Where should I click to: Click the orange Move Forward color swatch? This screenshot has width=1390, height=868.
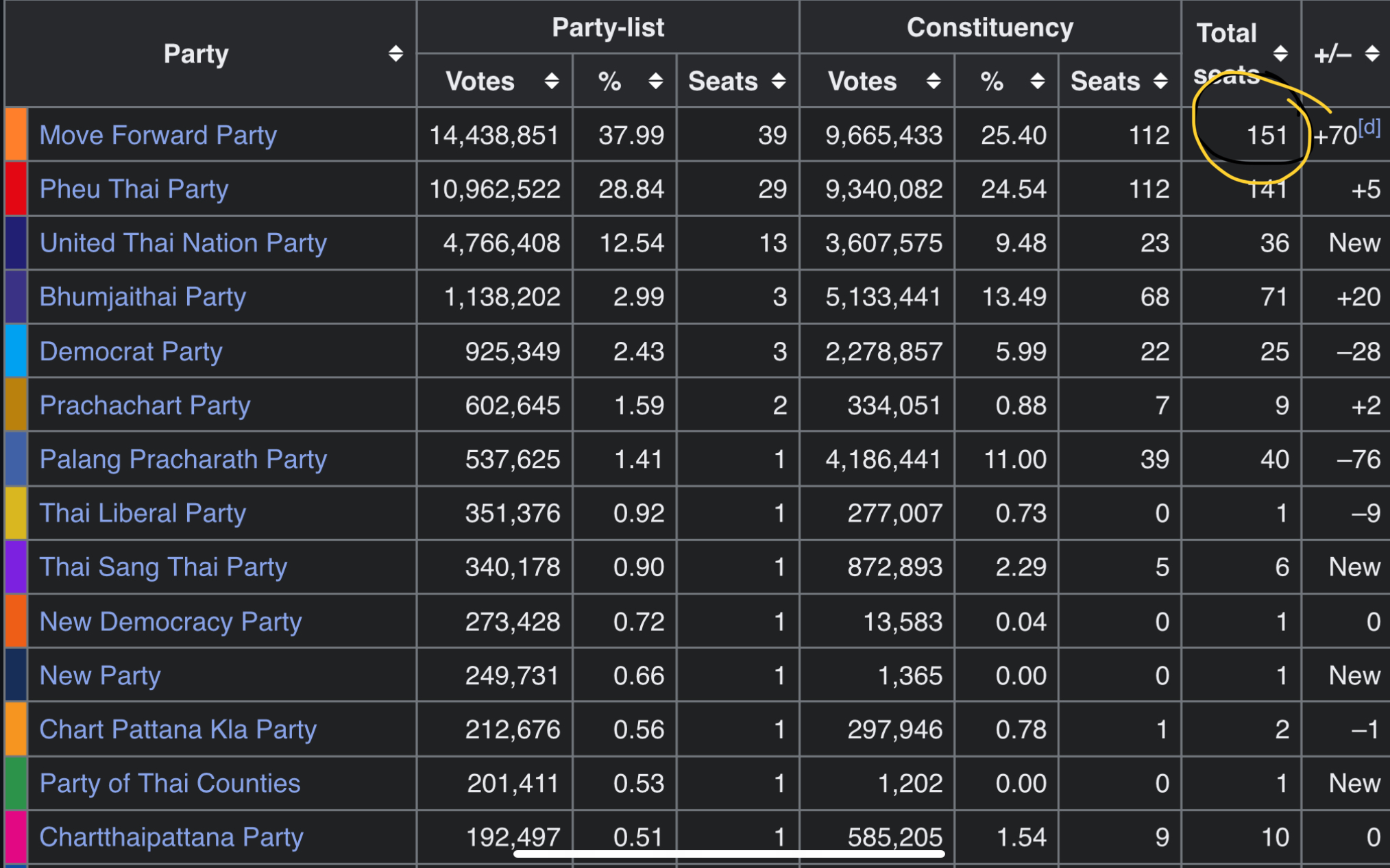(16, 135)
